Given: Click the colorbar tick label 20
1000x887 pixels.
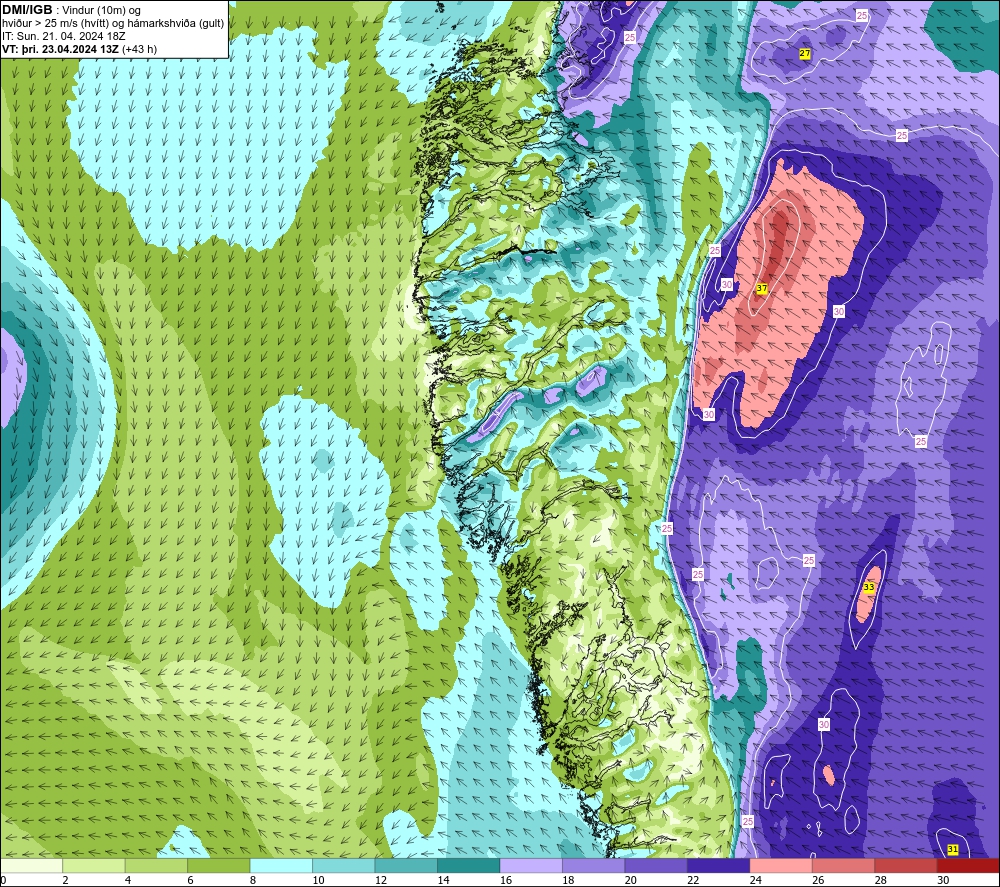Looking at the screenshot, I should [631, 880].
